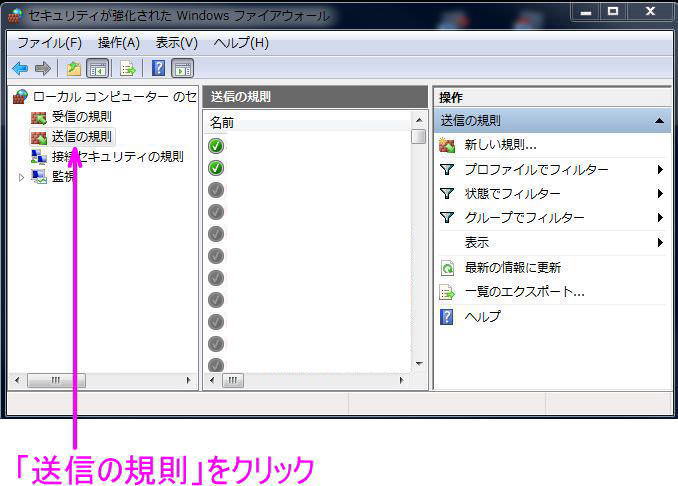
Task: Click the funnel icon beside 状態でフィルター
Action: coord(447,193)
